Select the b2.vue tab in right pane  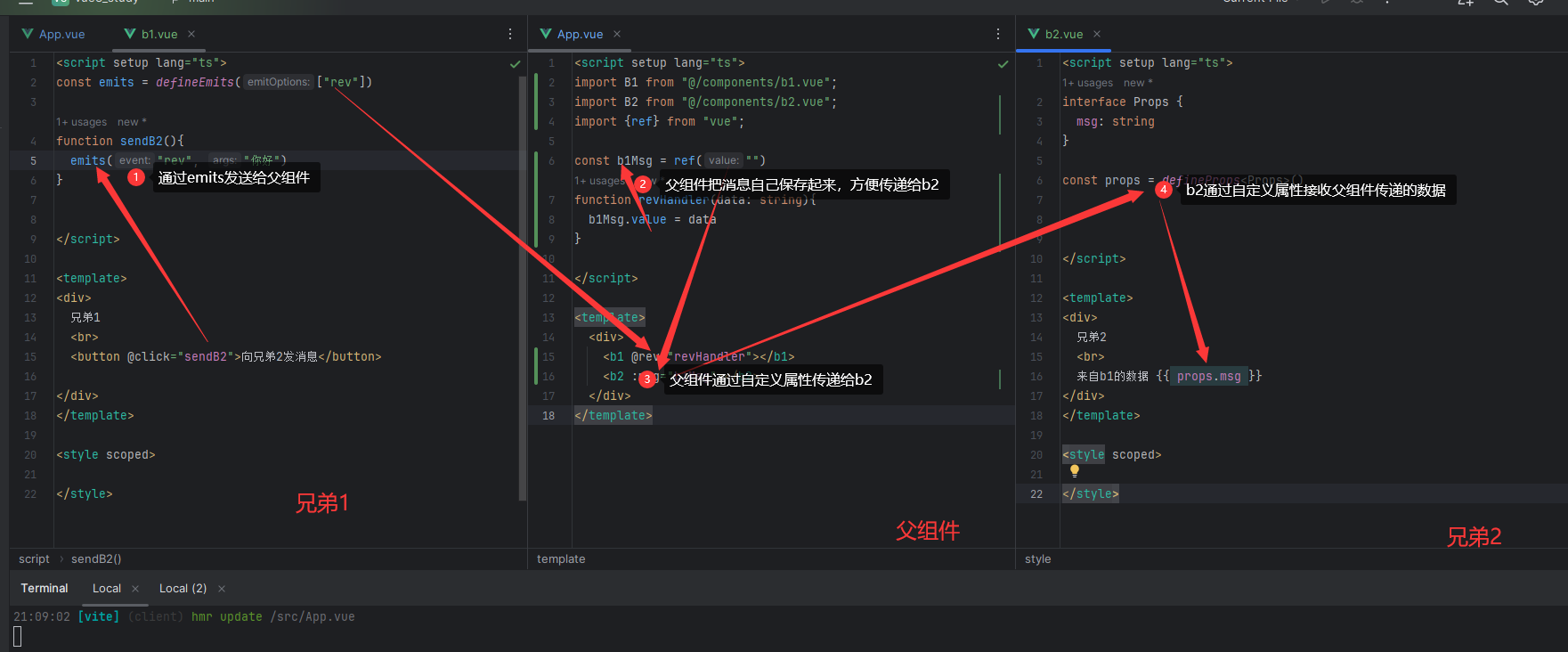coord(1063,34)
